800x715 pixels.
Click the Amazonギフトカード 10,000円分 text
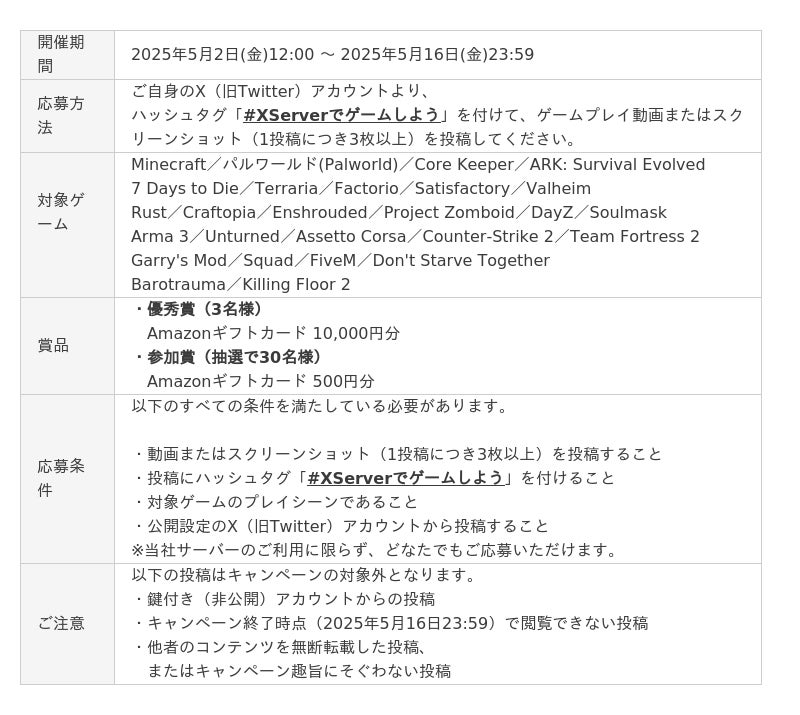click(273, 333)
